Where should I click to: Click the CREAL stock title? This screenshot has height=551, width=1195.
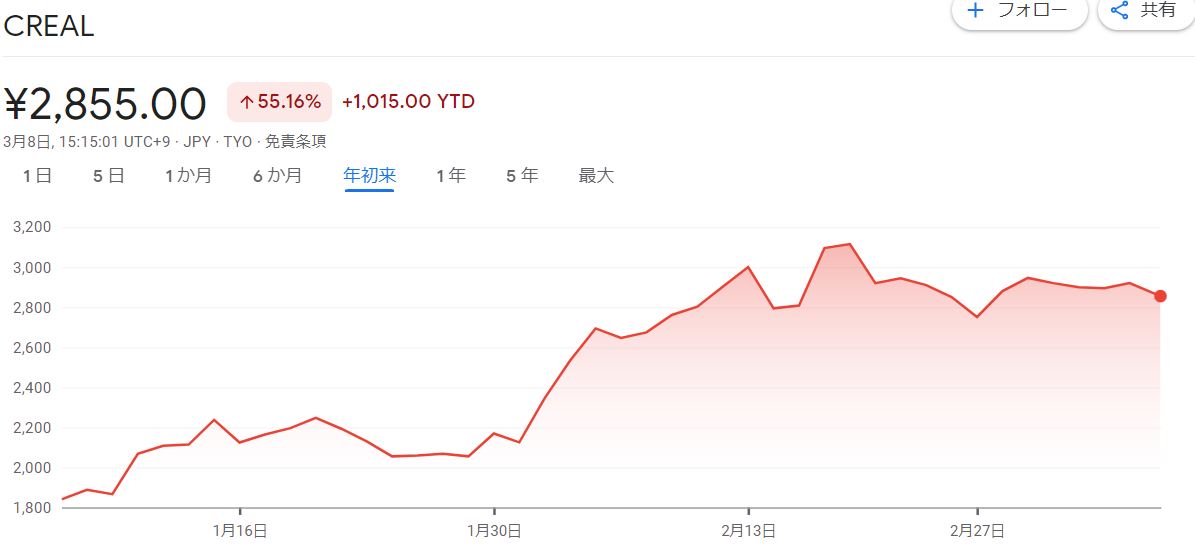[x=49, y=27]
